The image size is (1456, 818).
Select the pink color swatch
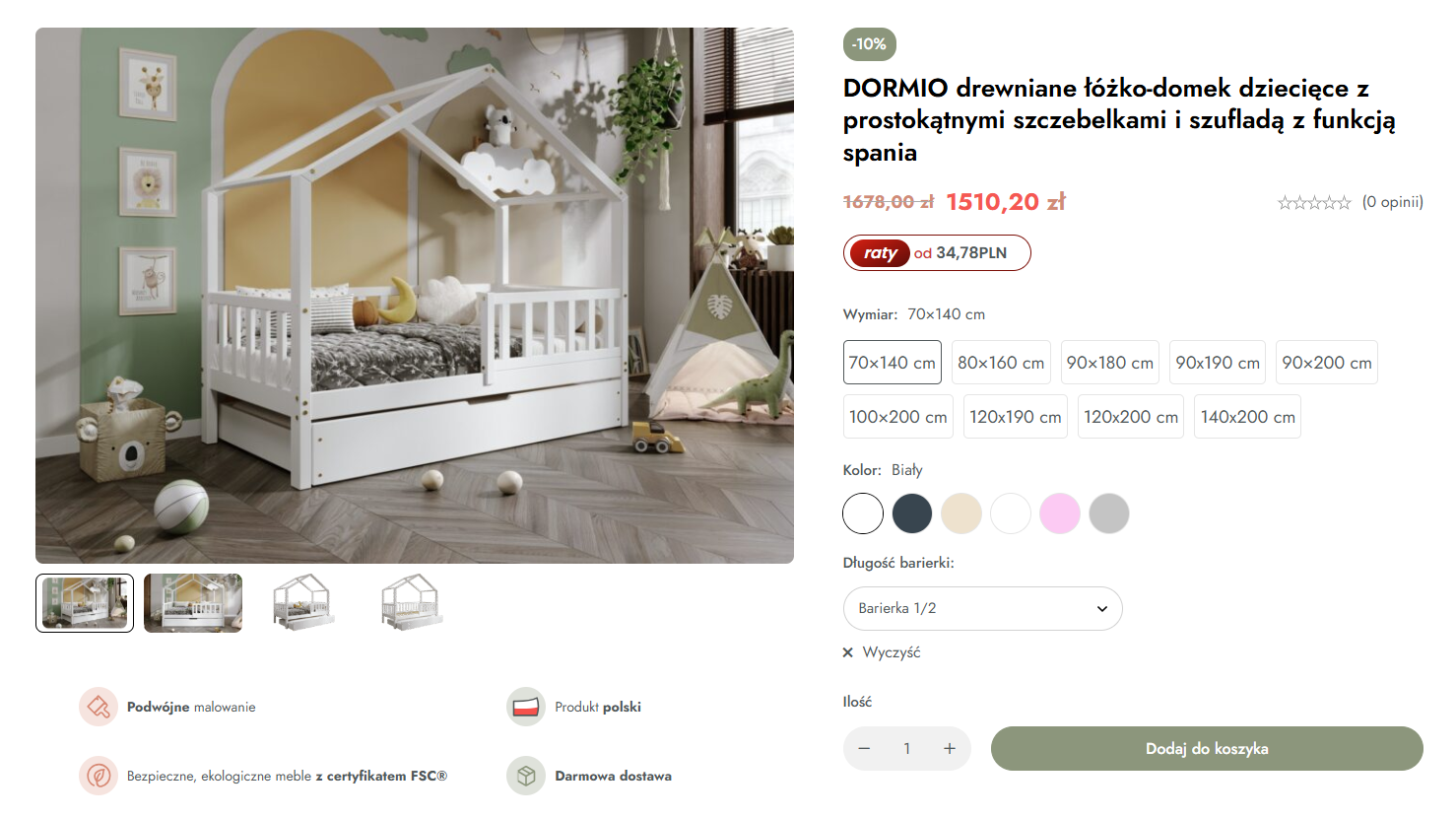coord(1060,513)
